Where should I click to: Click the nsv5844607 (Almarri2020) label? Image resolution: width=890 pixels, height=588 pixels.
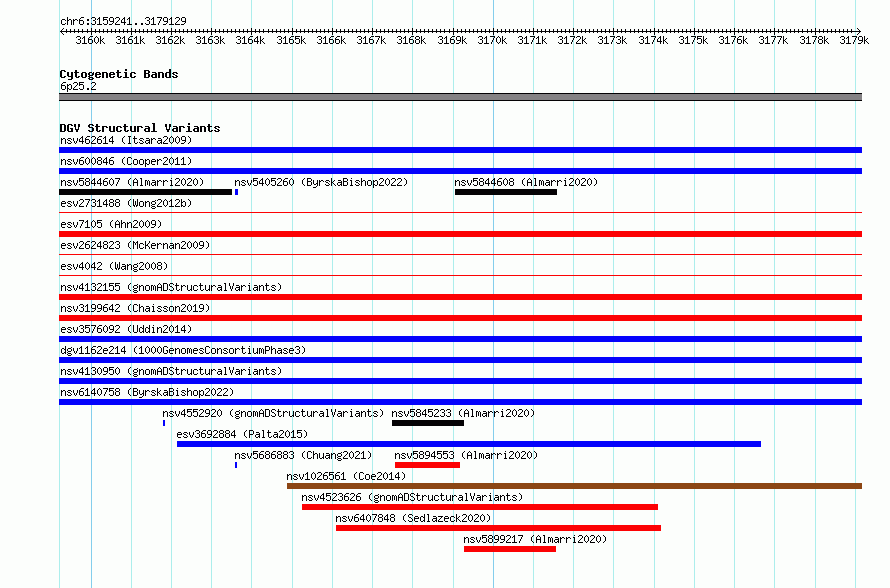click(132, 182)
